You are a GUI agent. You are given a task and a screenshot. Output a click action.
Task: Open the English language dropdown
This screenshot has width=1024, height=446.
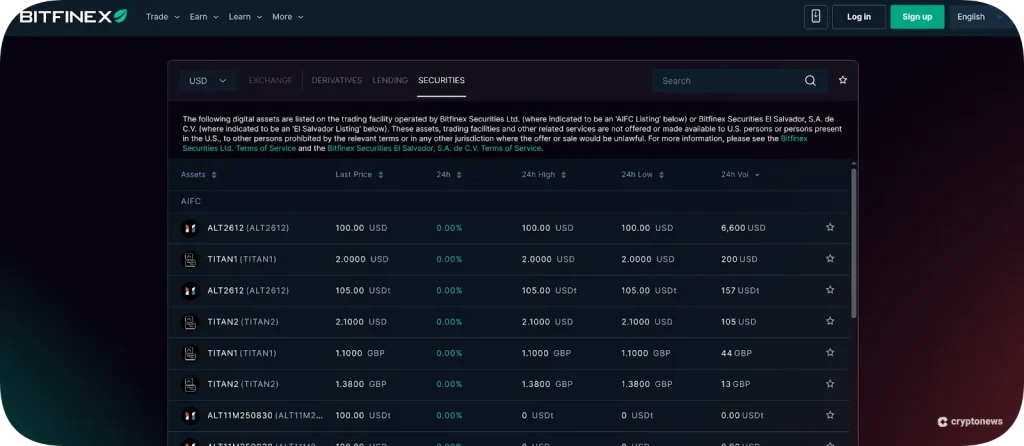[x=978, y=17]
